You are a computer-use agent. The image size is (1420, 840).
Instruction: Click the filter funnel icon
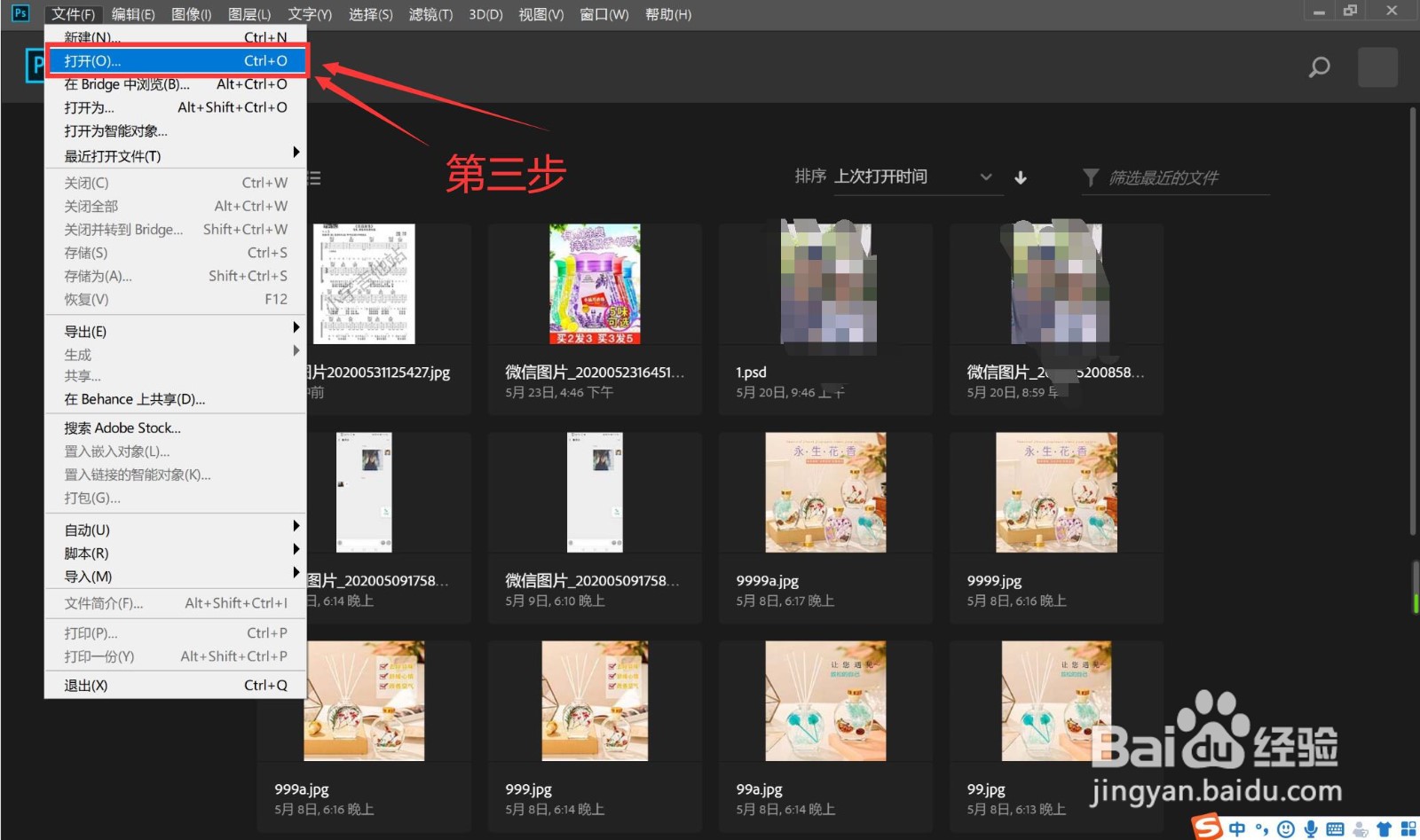pos(1090,177)
